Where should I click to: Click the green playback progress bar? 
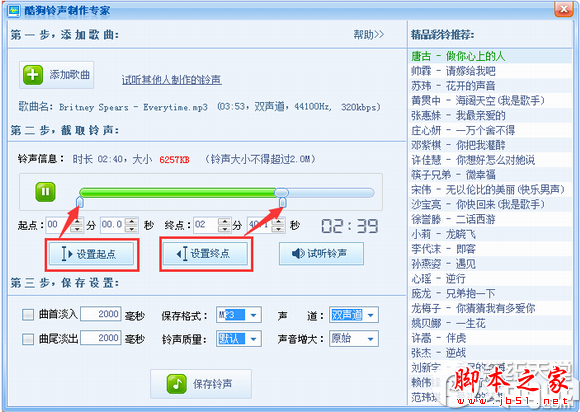pyautogui.click(x=177, y=192)
